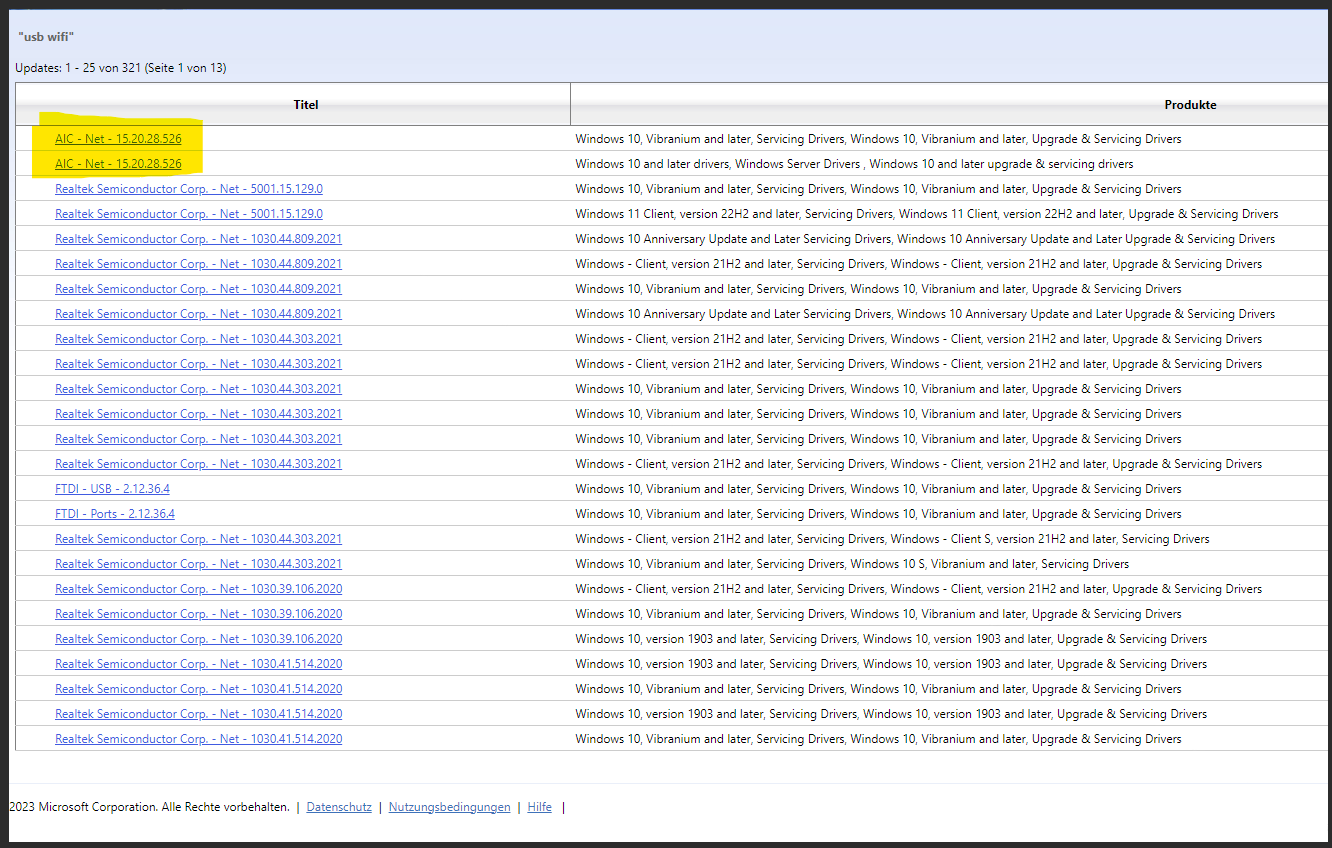Open AIC Net link for Windows Server Drivers
The image size is (1332, 848).
click(118, 164)
